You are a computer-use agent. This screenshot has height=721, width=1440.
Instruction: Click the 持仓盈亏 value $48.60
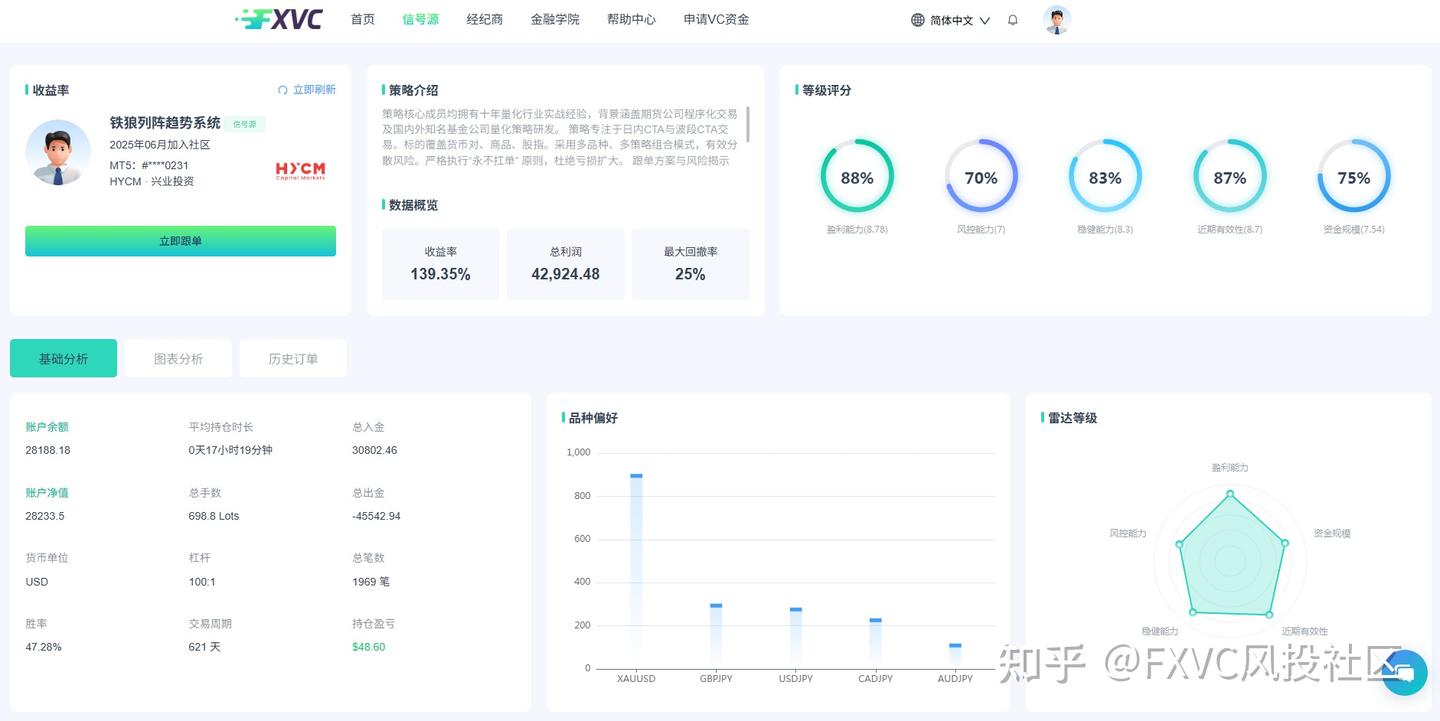(369, 647)
